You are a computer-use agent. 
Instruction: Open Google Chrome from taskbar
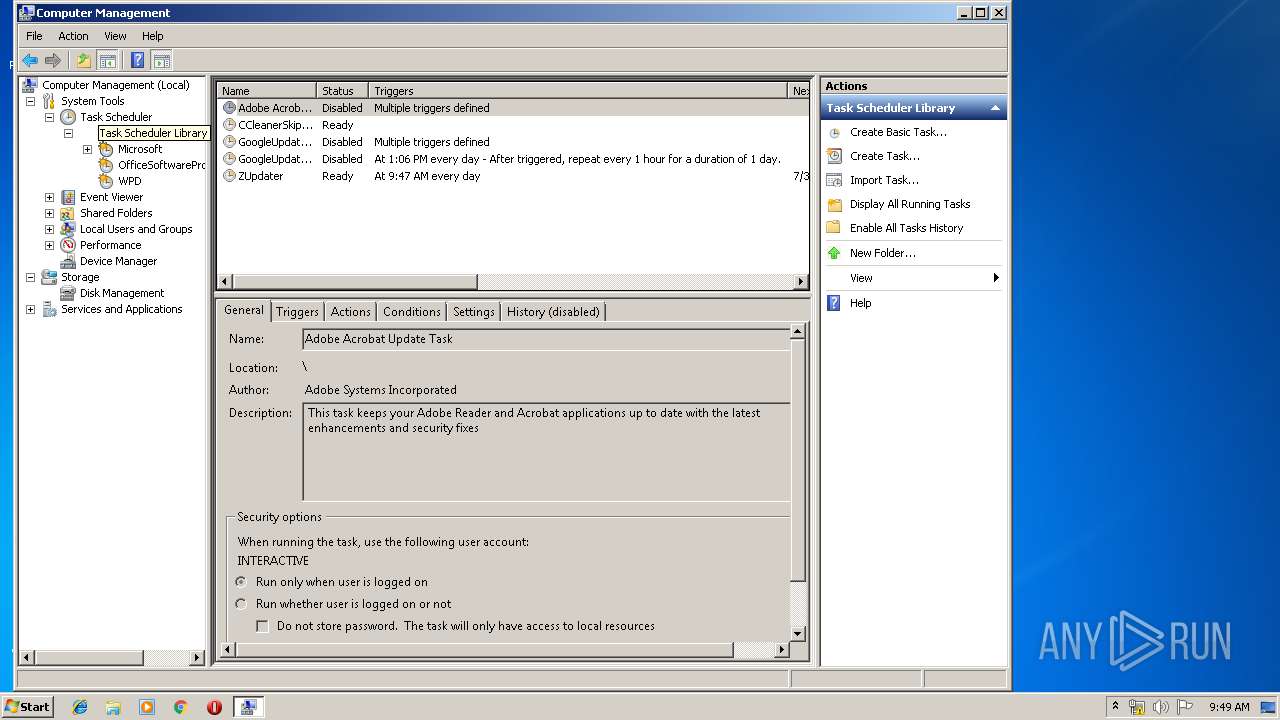point(181,707)
